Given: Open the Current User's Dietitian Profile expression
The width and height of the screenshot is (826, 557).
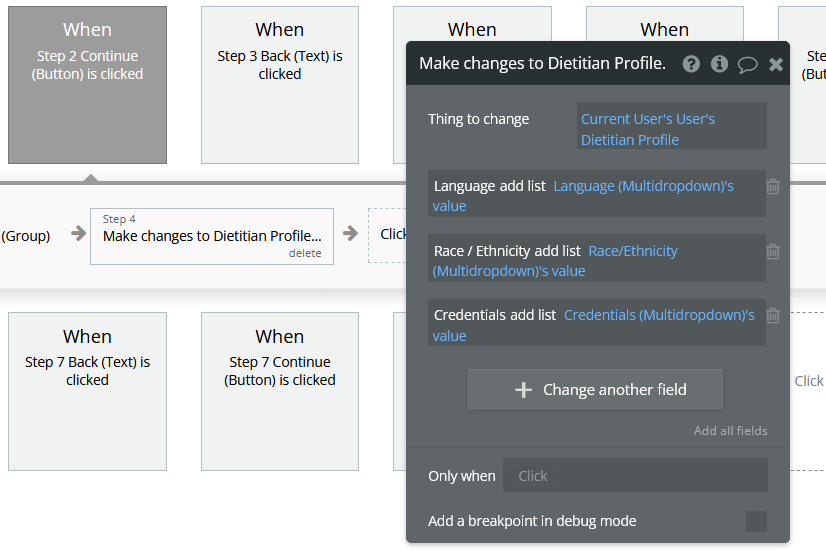Looking at the screenshot, I should [648, 129].
